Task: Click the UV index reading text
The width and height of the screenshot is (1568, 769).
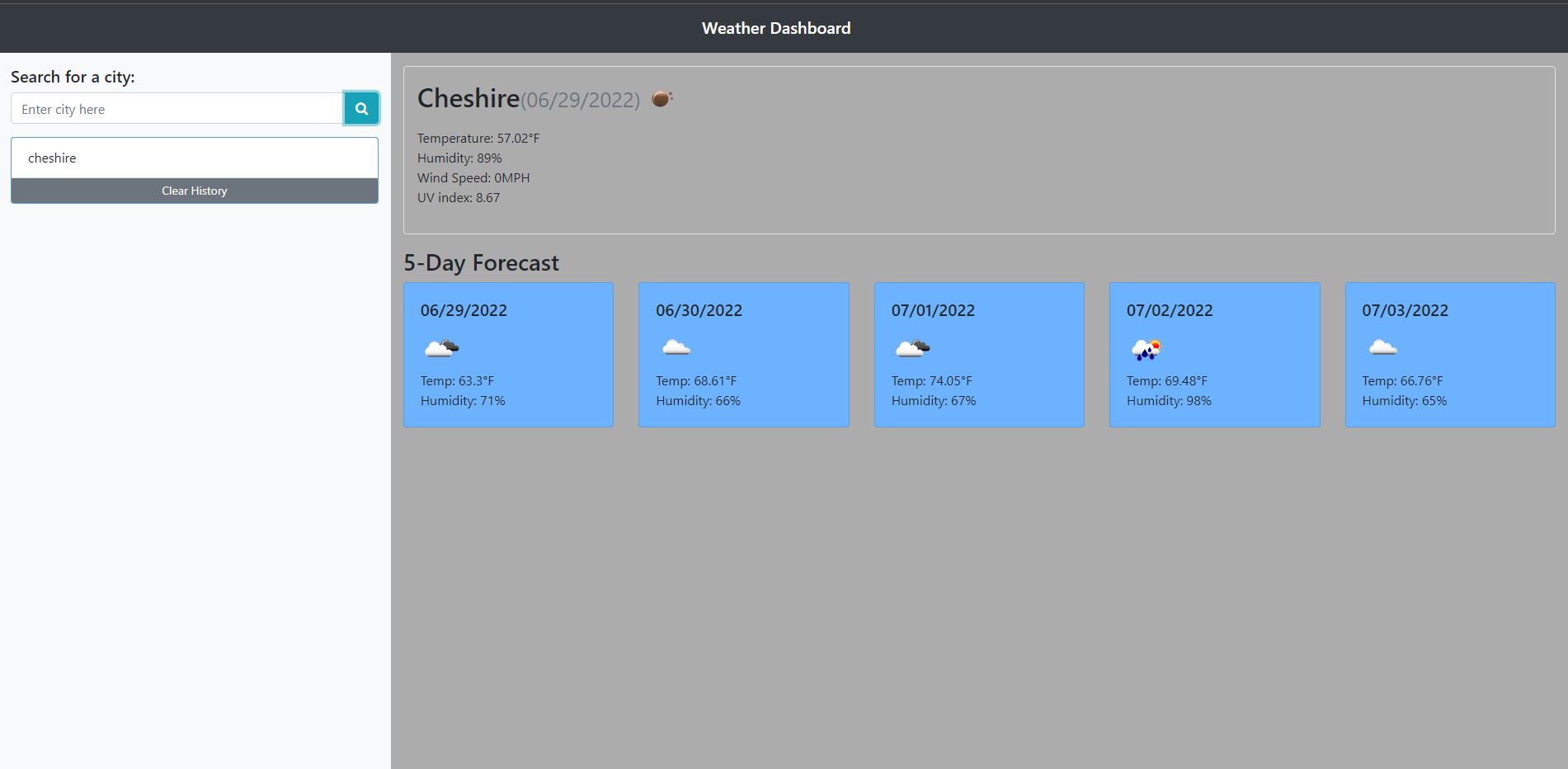Action: coord(459,197)
